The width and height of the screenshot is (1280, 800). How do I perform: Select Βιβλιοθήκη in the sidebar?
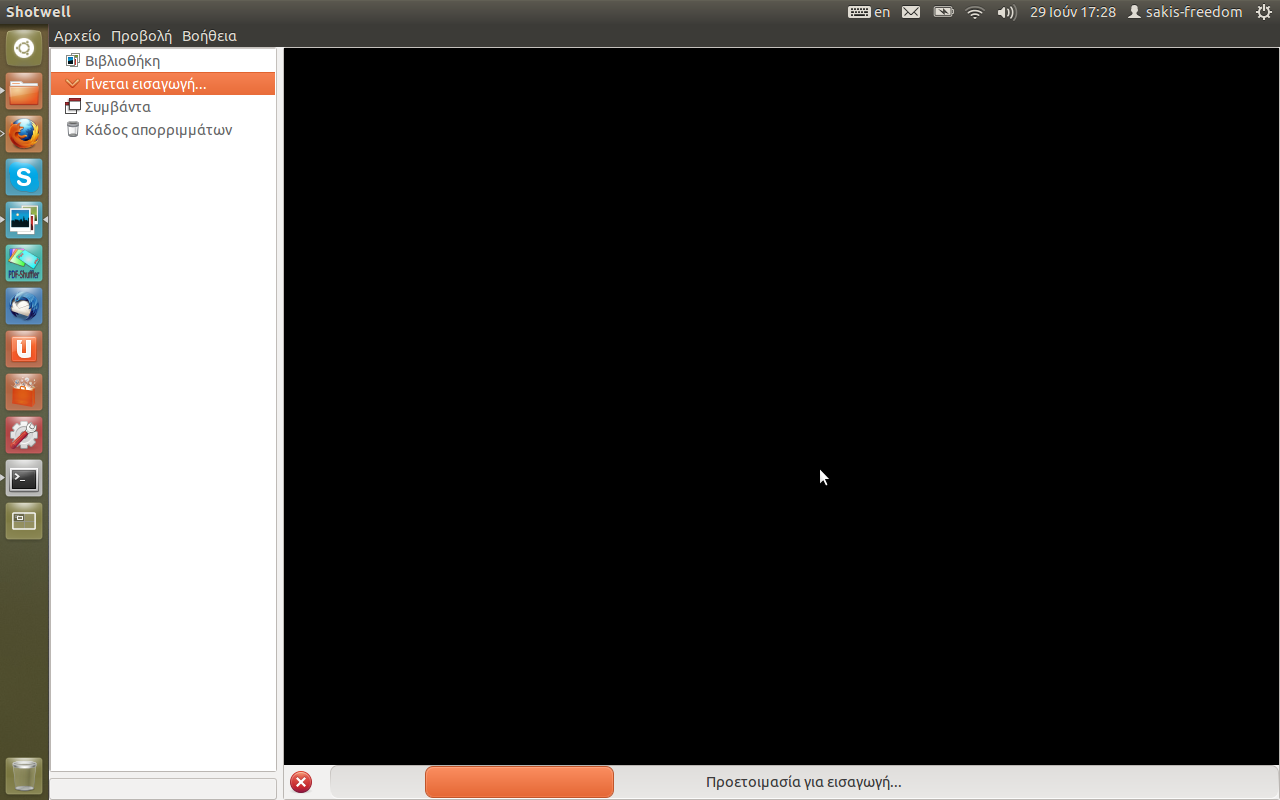click(x=122, y=61)
